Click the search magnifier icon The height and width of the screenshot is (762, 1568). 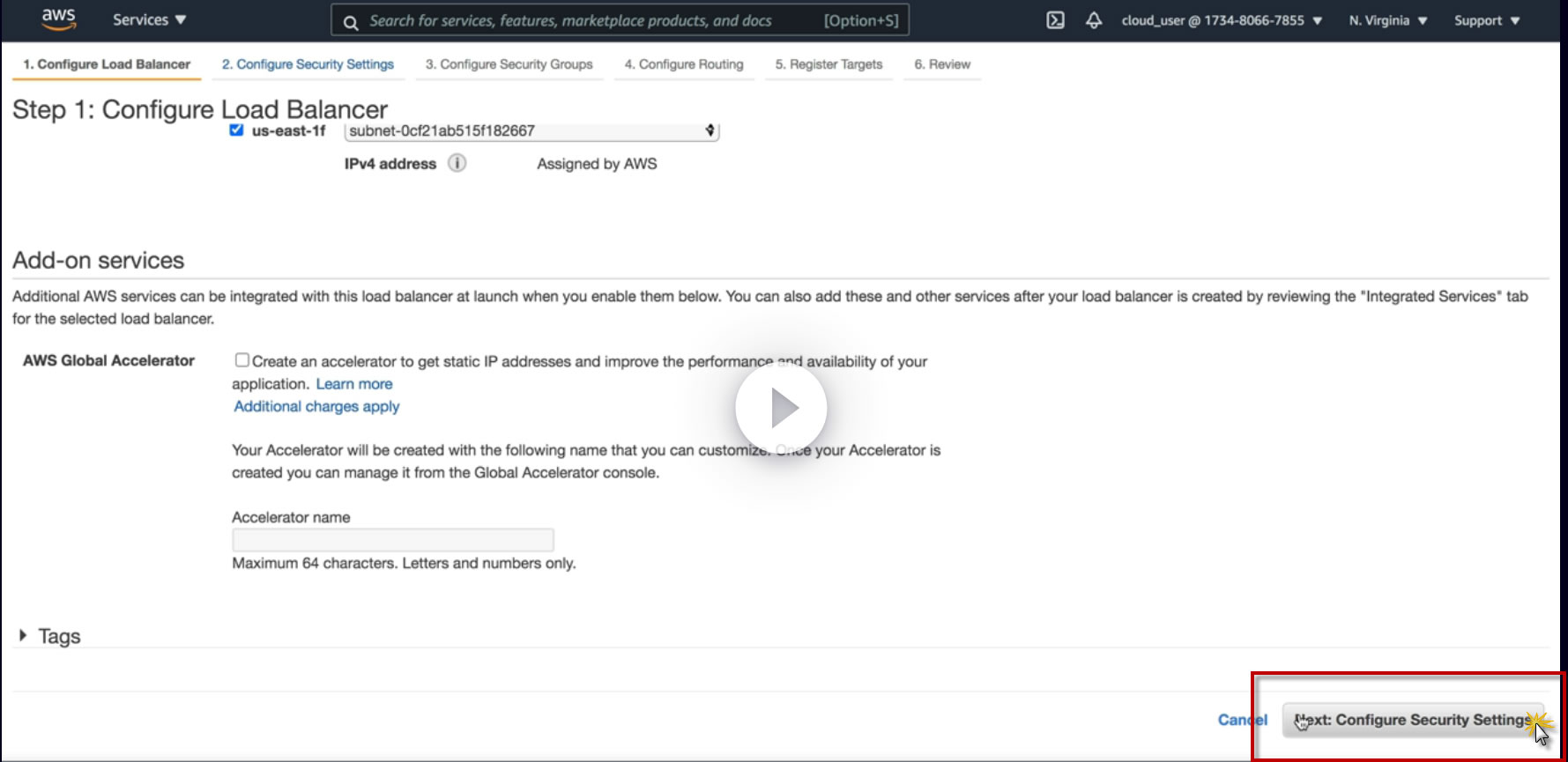pos(351,22)
